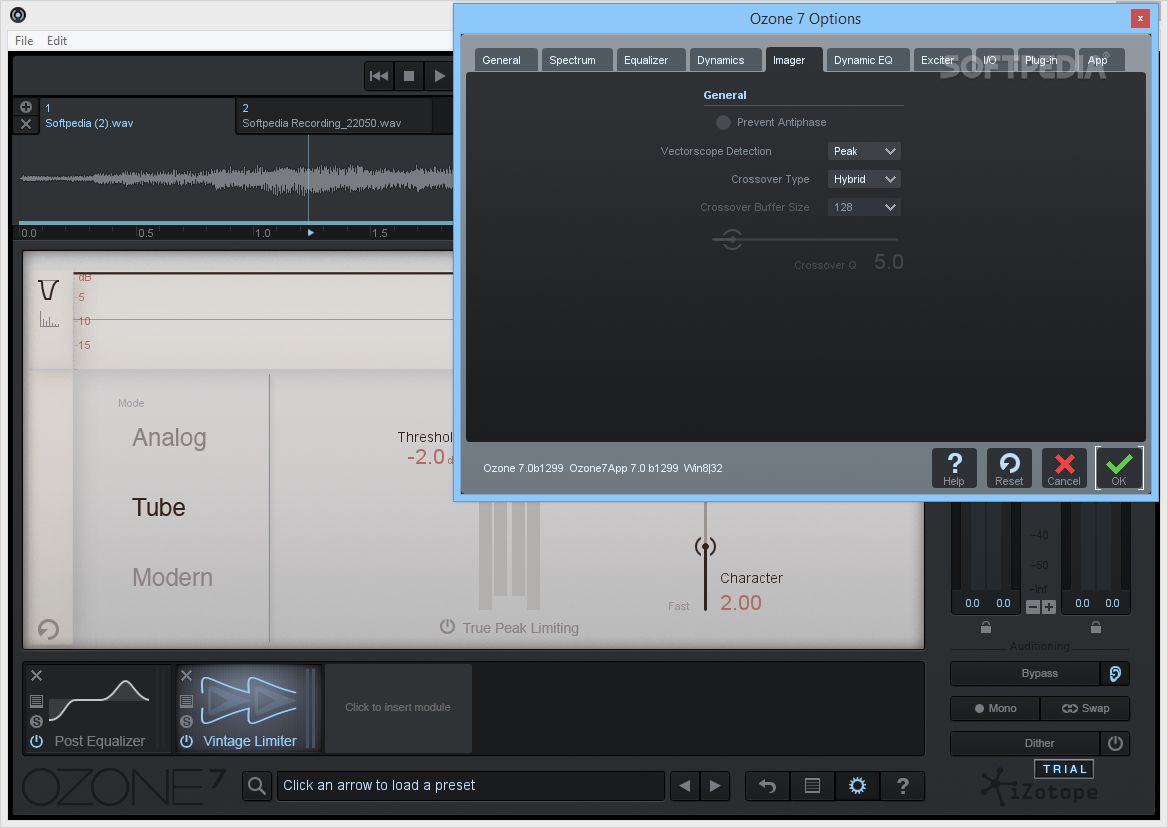Viewport: 1168px width, 828px height.
Task: Load previous preset with left arrow
Action: 685,786
